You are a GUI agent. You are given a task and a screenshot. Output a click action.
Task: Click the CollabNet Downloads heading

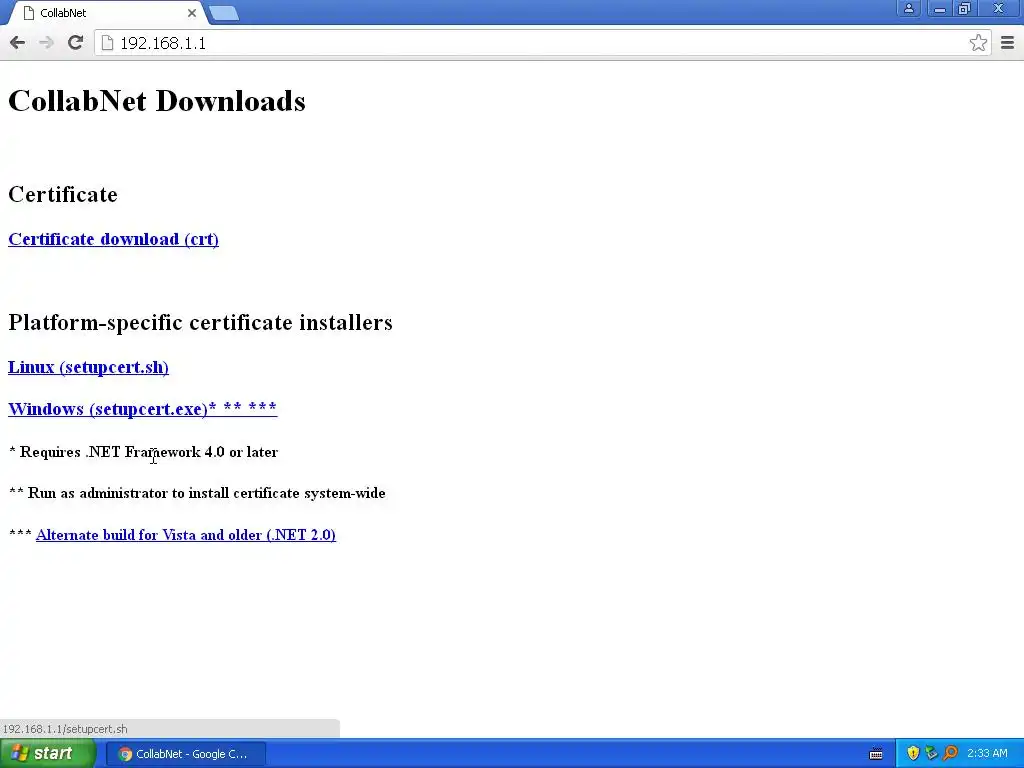click(x=157, y=101)
